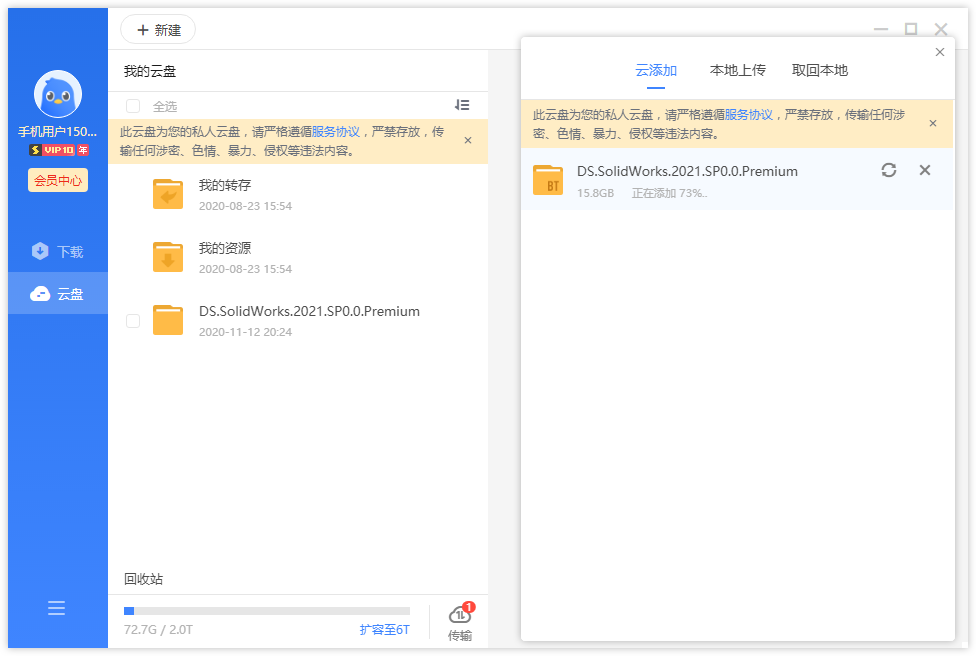The width and height of the screenshot is (976, 656).
Task: Click 扩容至6T expand storage link
Action: click(x=384, y=630)
